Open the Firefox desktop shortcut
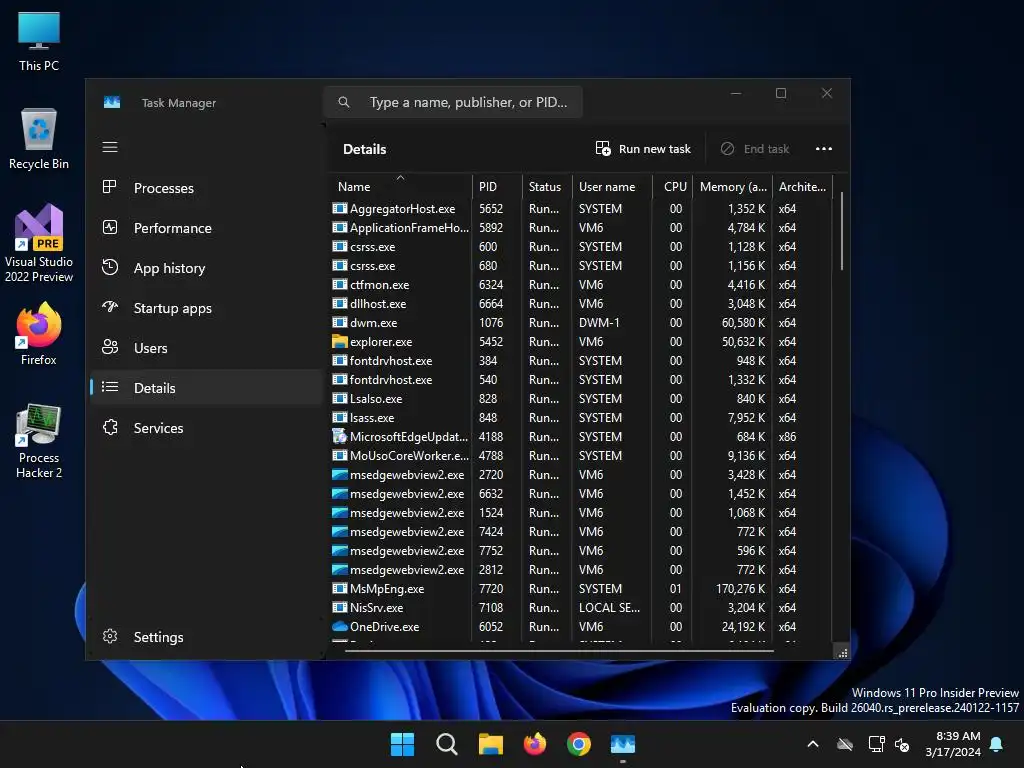This screenshot has width=1024, height=768. [x=39, y=334]
